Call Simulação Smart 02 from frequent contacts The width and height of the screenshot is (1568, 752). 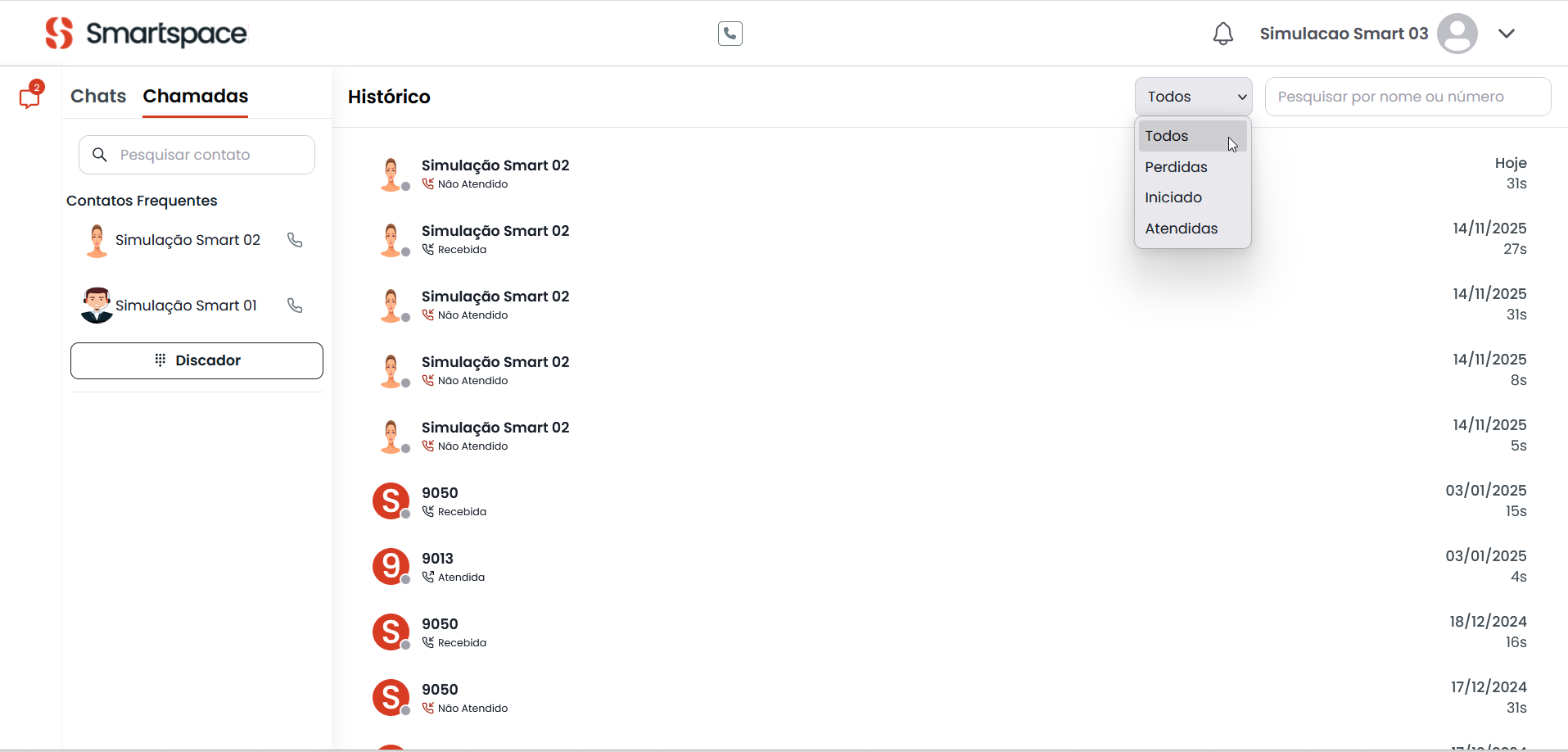pos(295,240)
